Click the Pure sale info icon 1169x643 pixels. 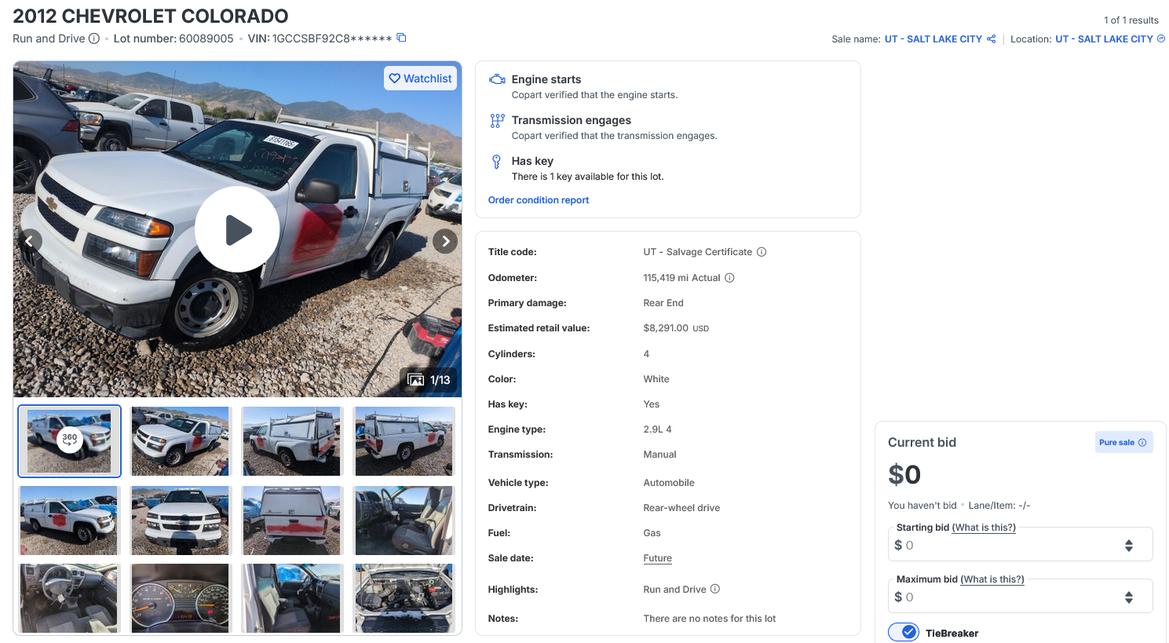coord(1142,442)
